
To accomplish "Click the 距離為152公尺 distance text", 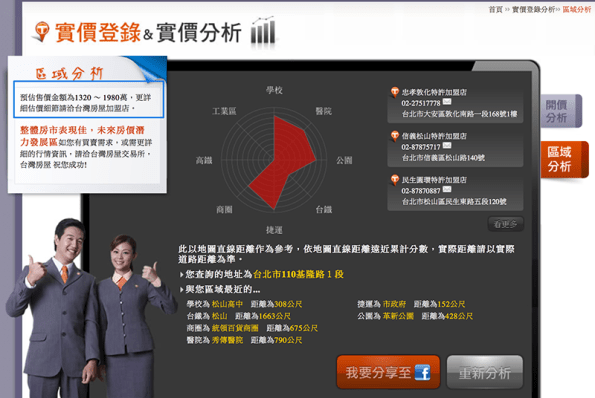I will pyautogui.click(x=439, y=304).
